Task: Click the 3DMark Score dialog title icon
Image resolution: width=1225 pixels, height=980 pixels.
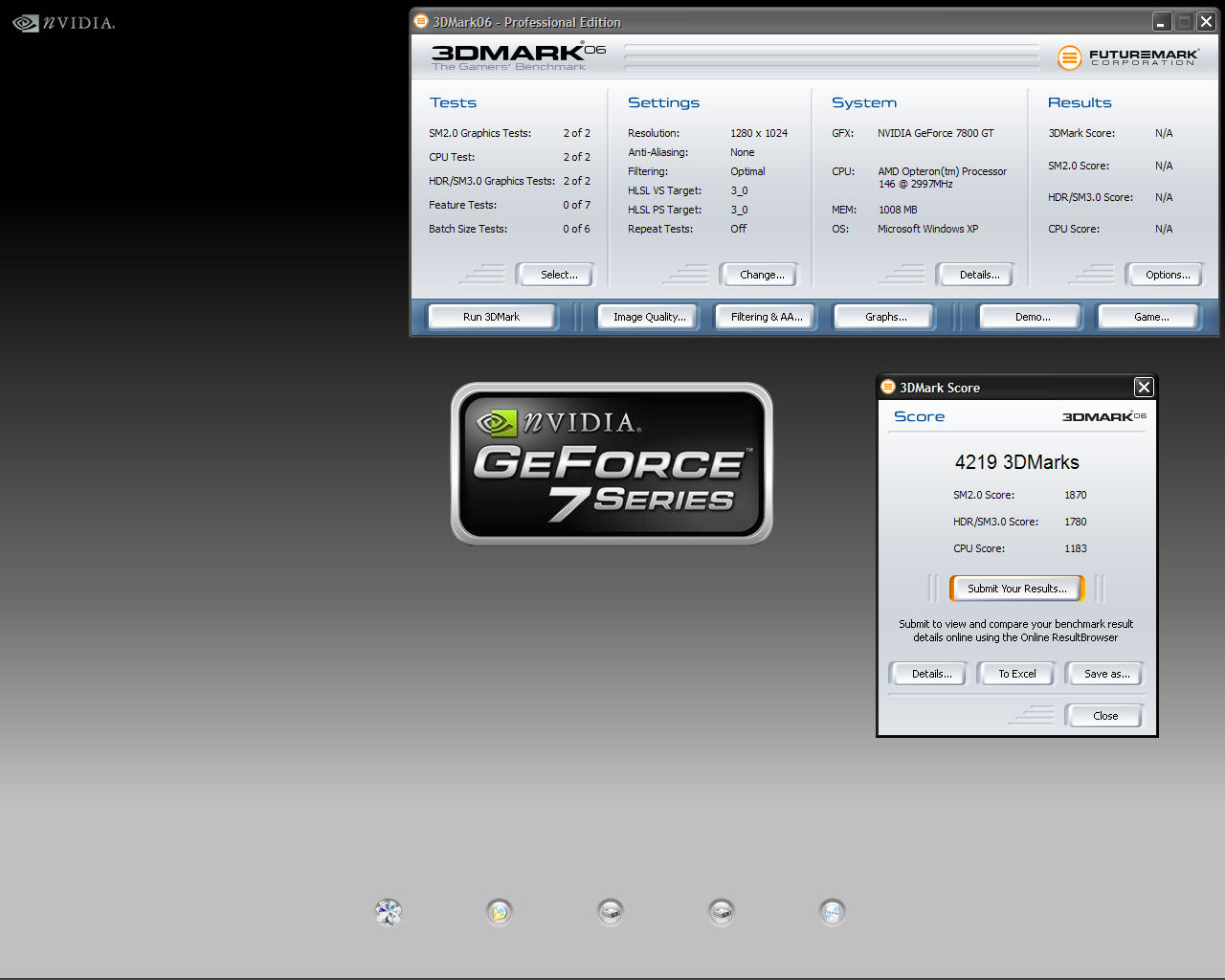Action: (888, 387)
